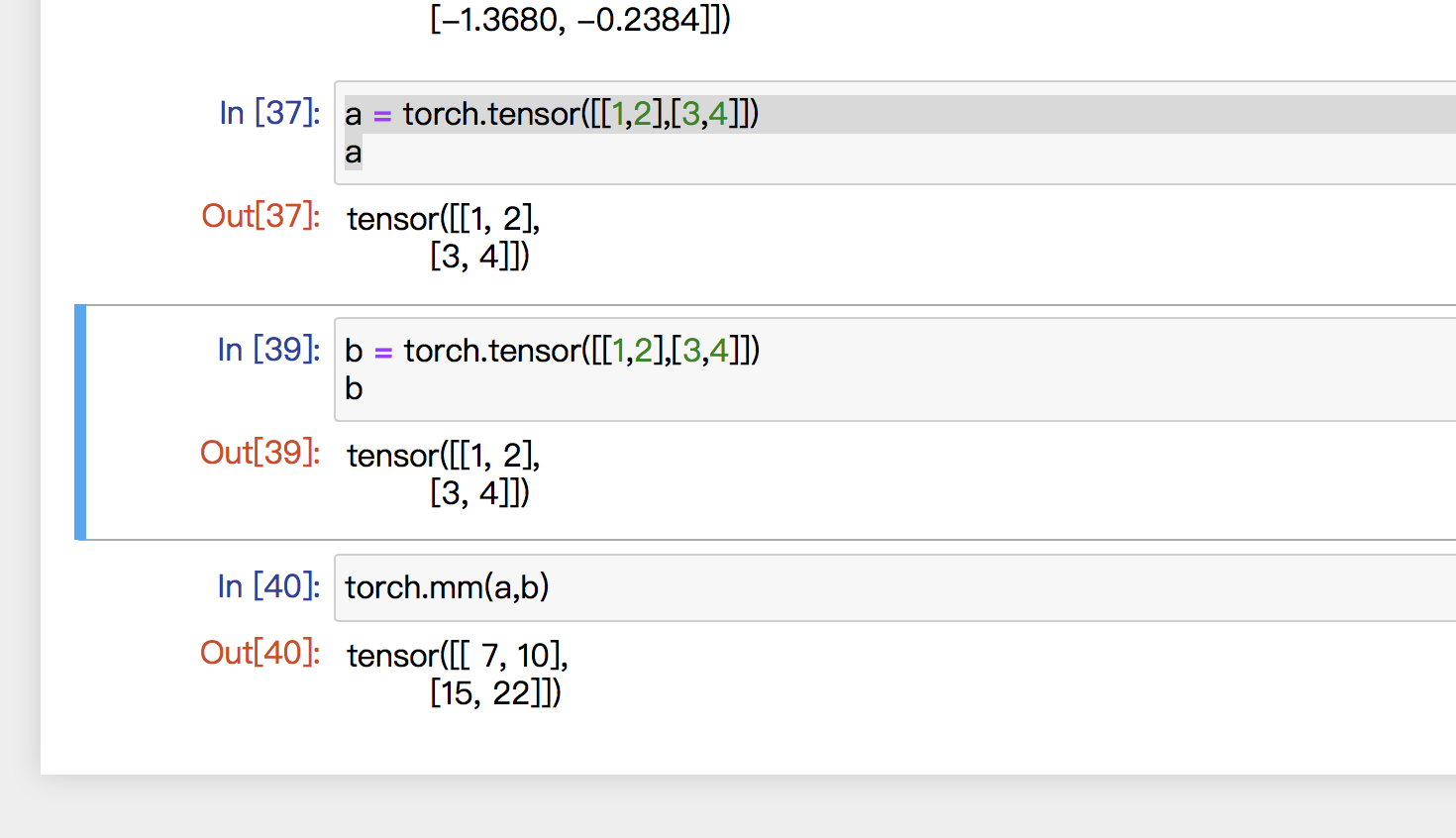Click the [-1.3680, -0.2384]]) output at top
This screenshot has height=838, width=1456.
click(x=580, y=19)
